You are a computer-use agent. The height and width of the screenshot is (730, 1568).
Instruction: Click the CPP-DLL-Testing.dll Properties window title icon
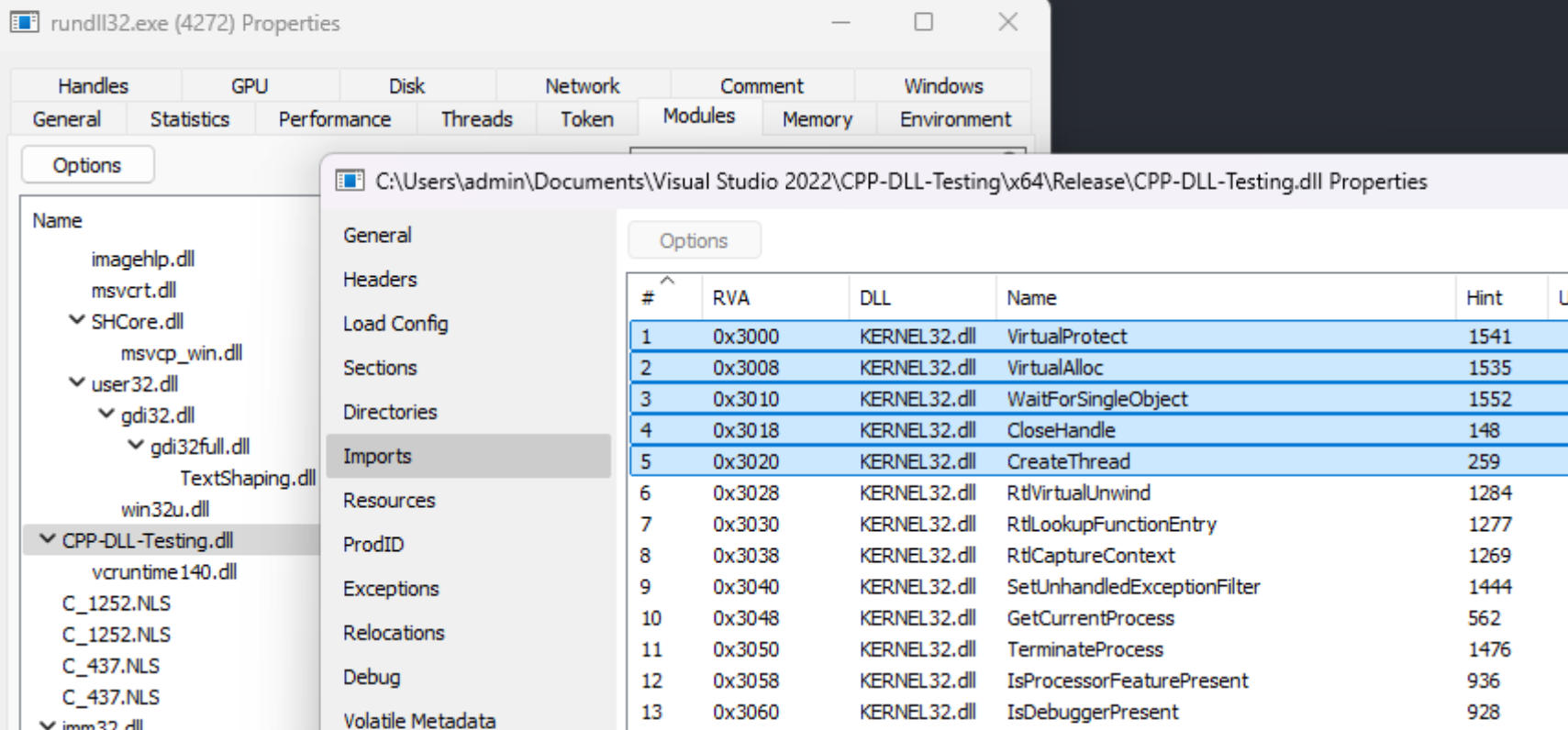(x=350, y=181)
